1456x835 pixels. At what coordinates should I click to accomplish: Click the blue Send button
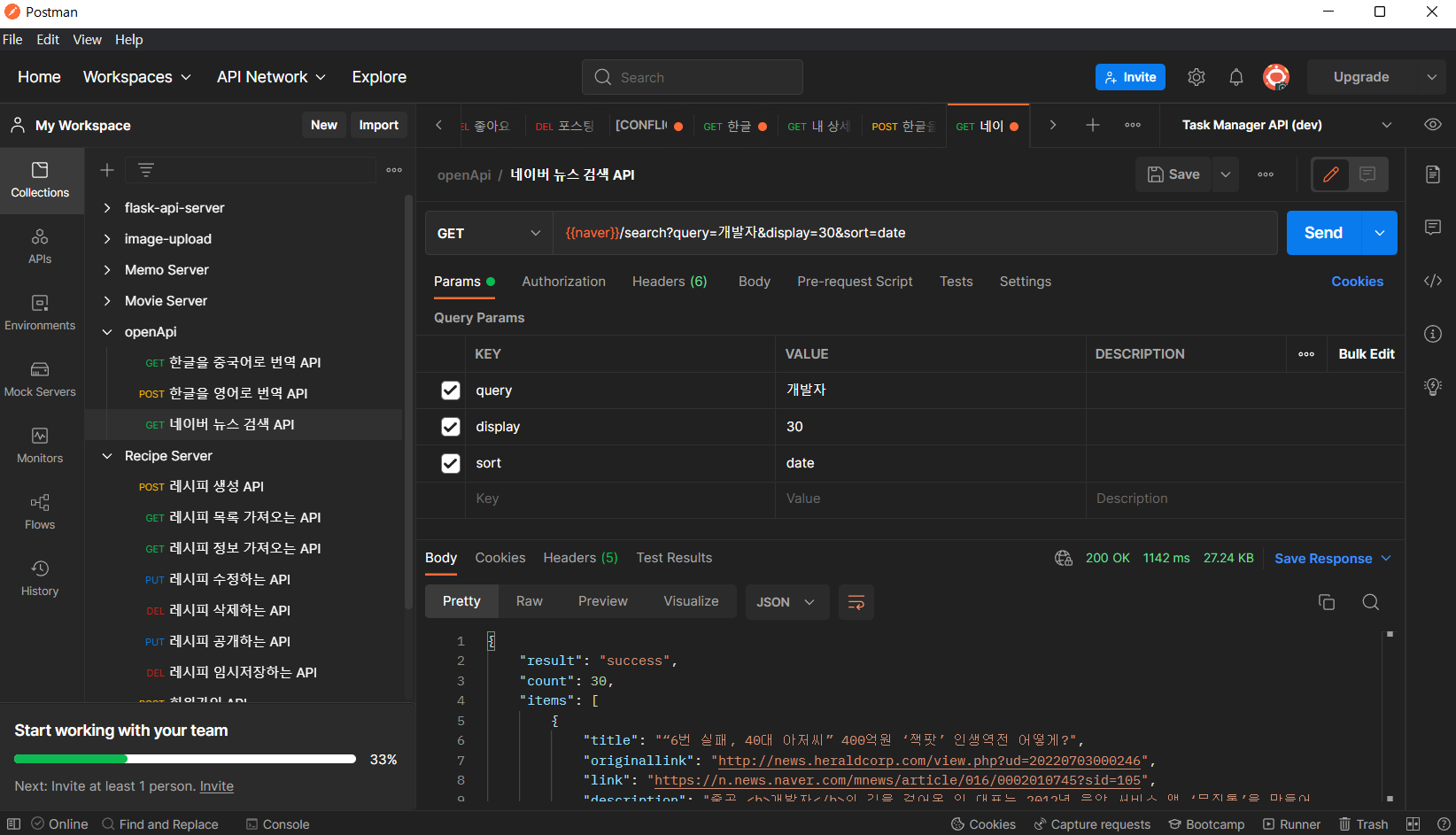tap(1323, 233)
